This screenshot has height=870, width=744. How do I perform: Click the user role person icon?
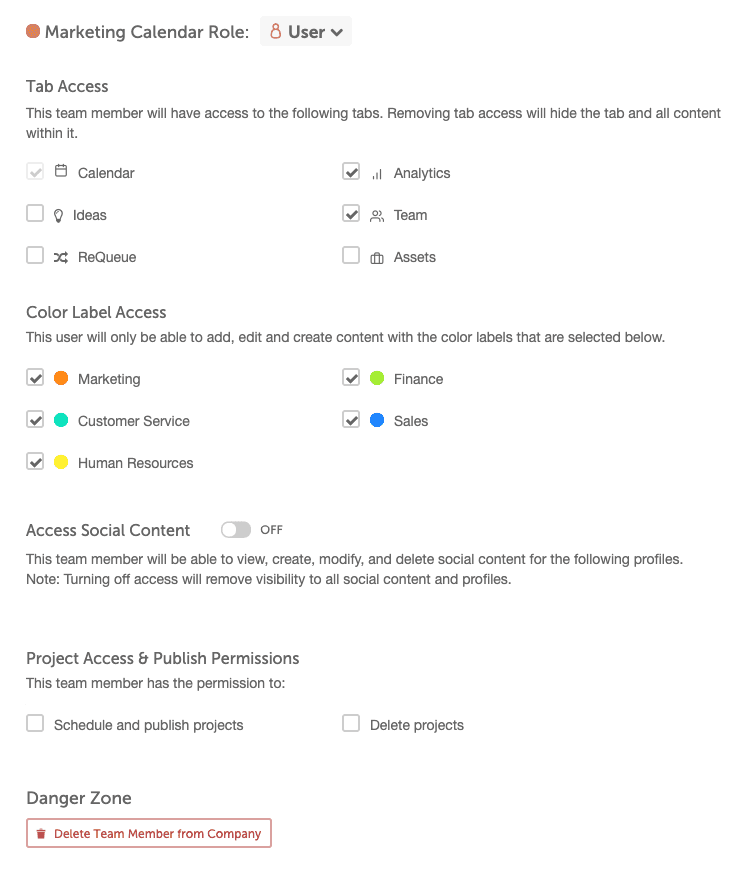[x=276, y=32]
